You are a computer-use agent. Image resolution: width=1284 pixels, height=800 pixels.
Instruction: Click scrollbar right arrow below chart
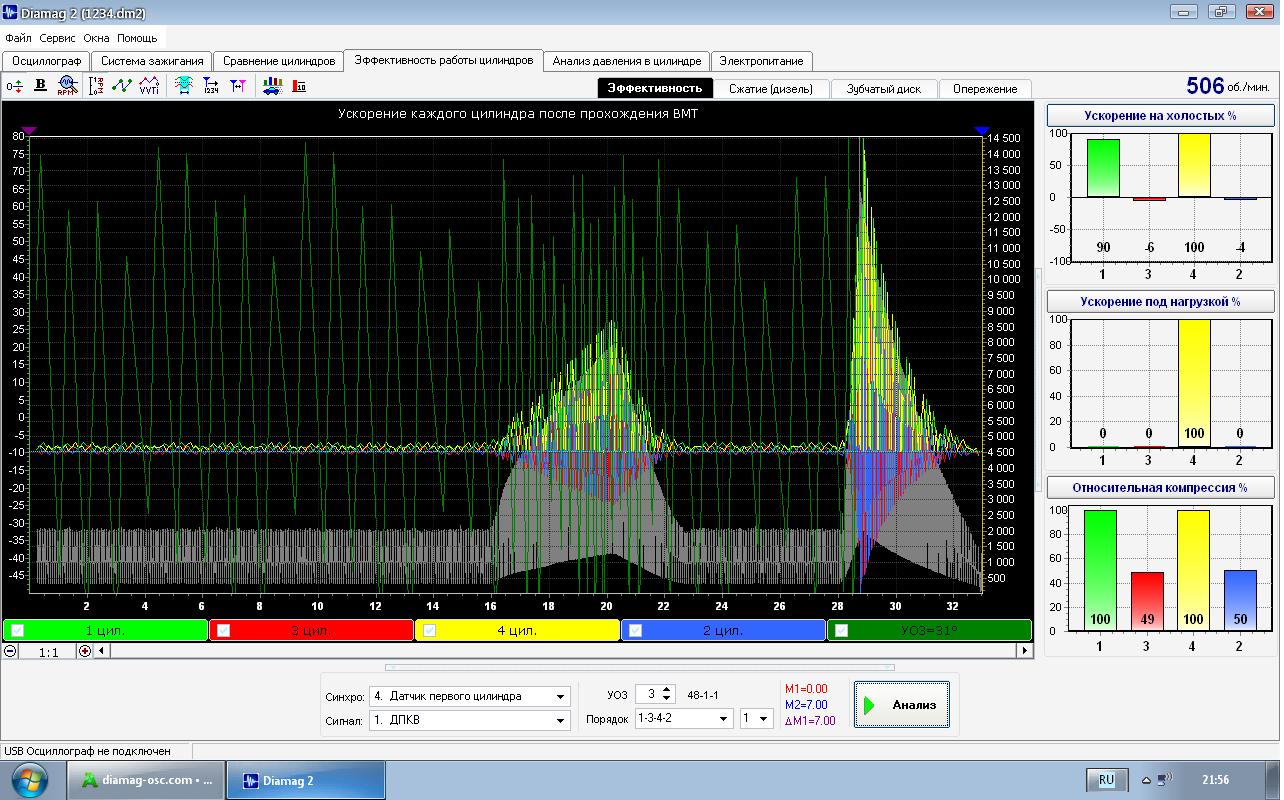click(x=1024, y=651)
